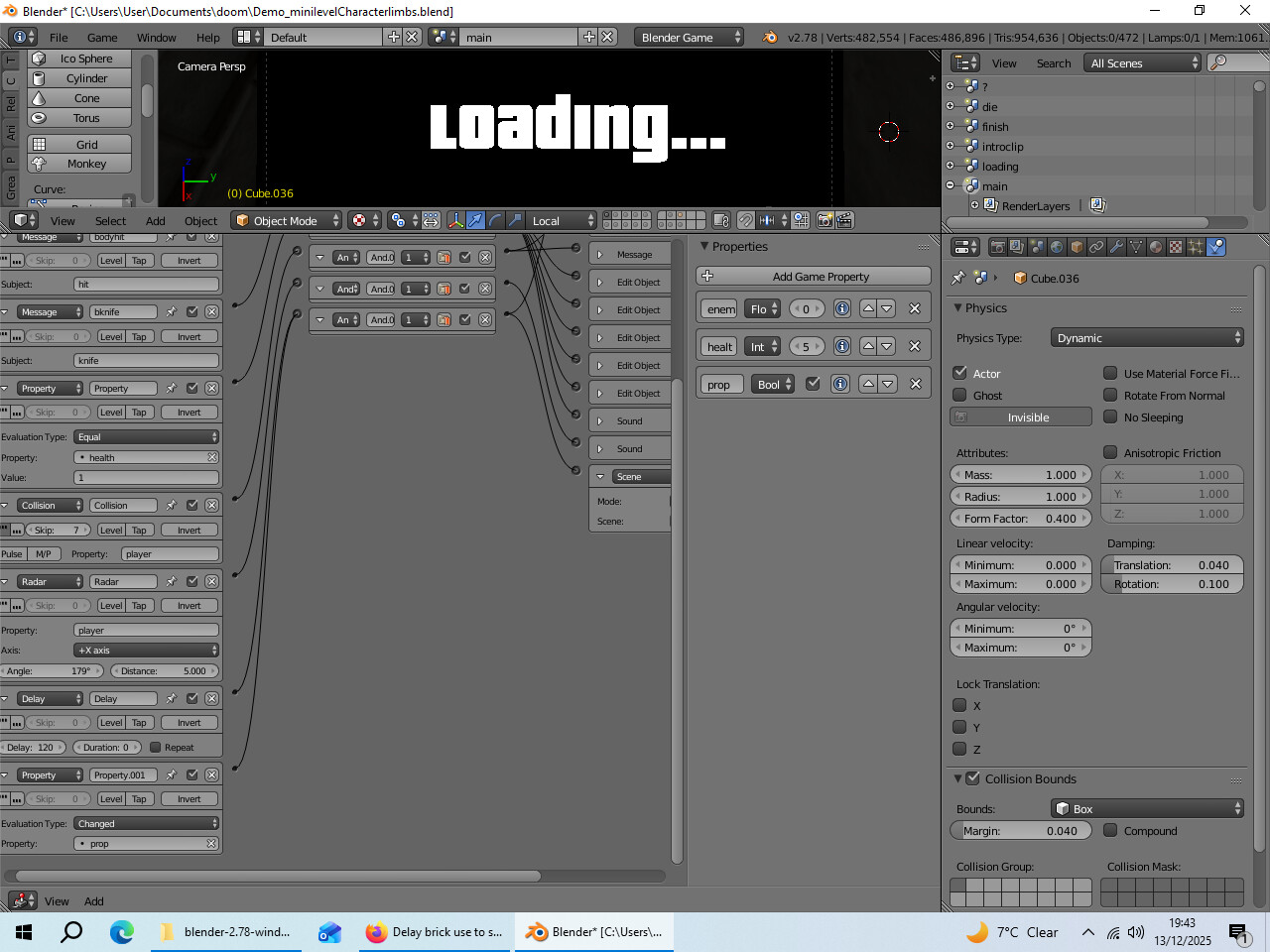This screenshot has width=1270, height=952.
Task: Select the scale manipulator icon
Action: [x=515, y=220]
